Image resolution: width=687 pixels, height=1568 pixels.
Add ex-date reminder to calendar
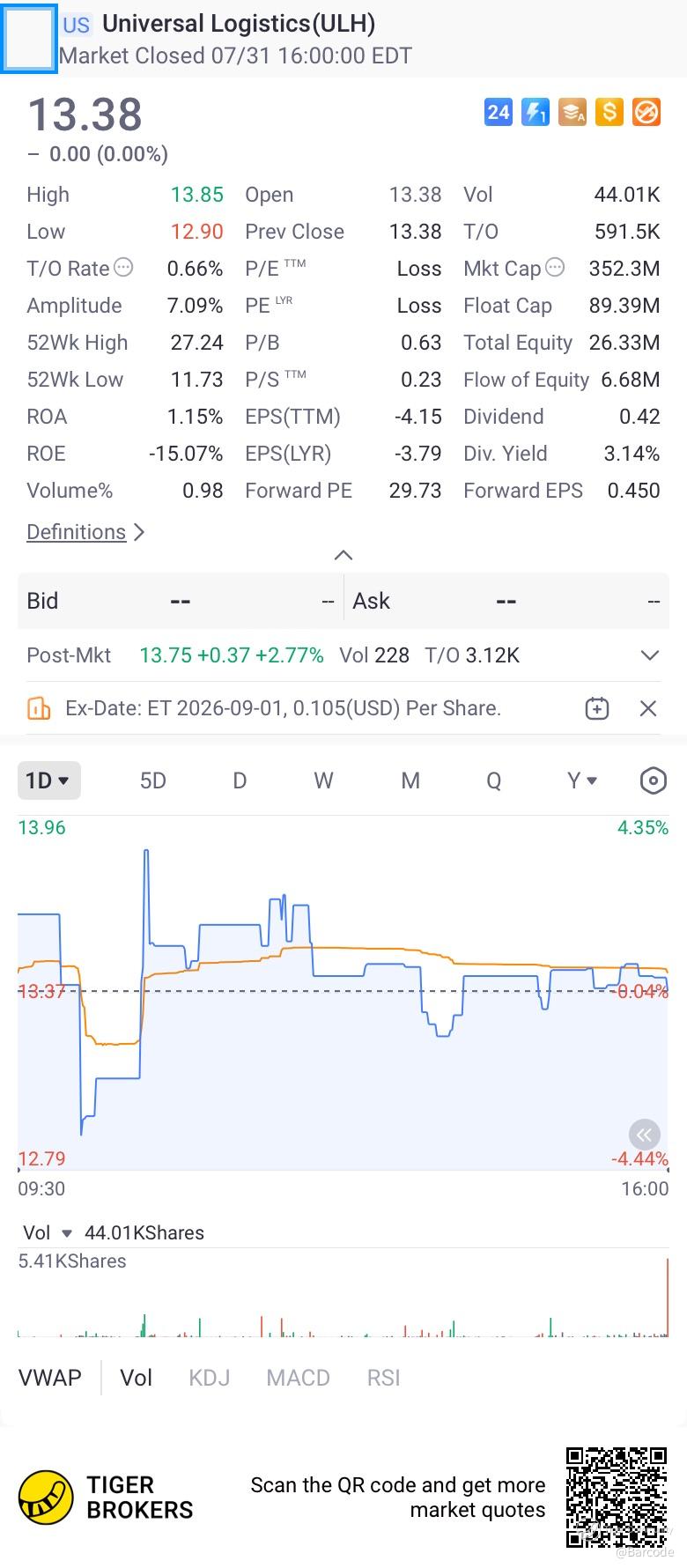pyautogui.click(x=597, y=708)
